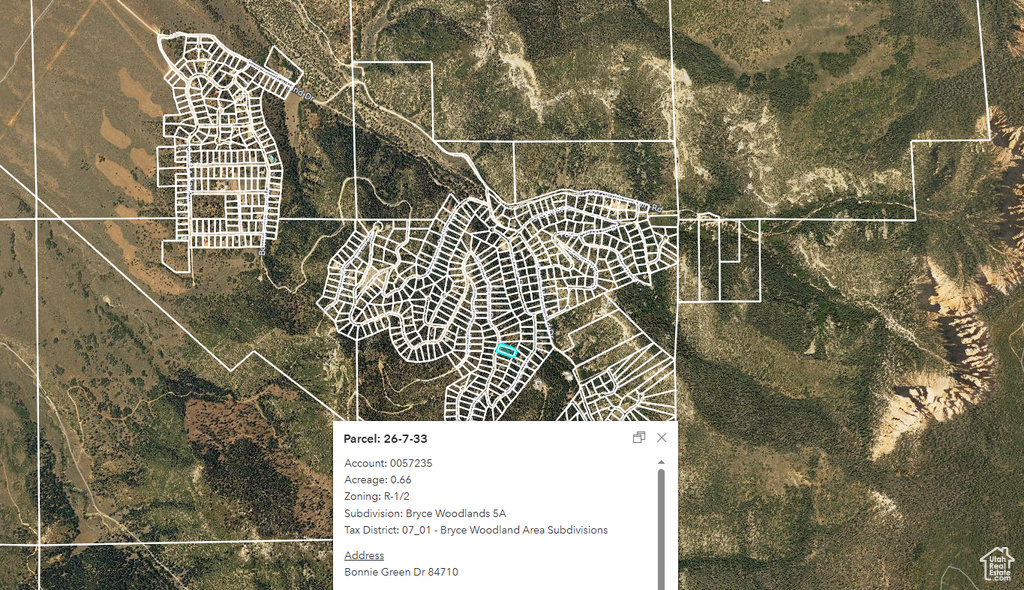Dock the parcel popup window
The height and width of the screenshot is (590, 1024).
[639, 438]
